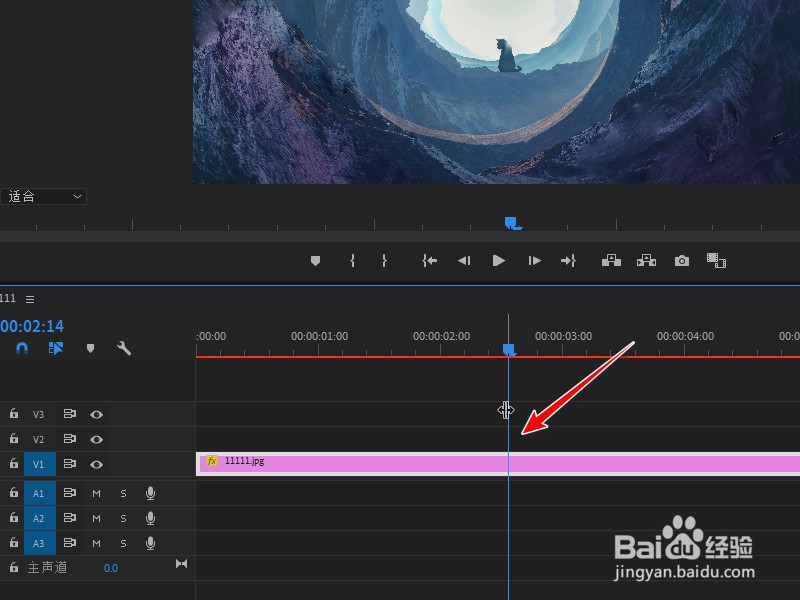The height and width of the screenshot is (600, 800).
Task: Toggle track targeting for V1
Action: click(39, 464)
